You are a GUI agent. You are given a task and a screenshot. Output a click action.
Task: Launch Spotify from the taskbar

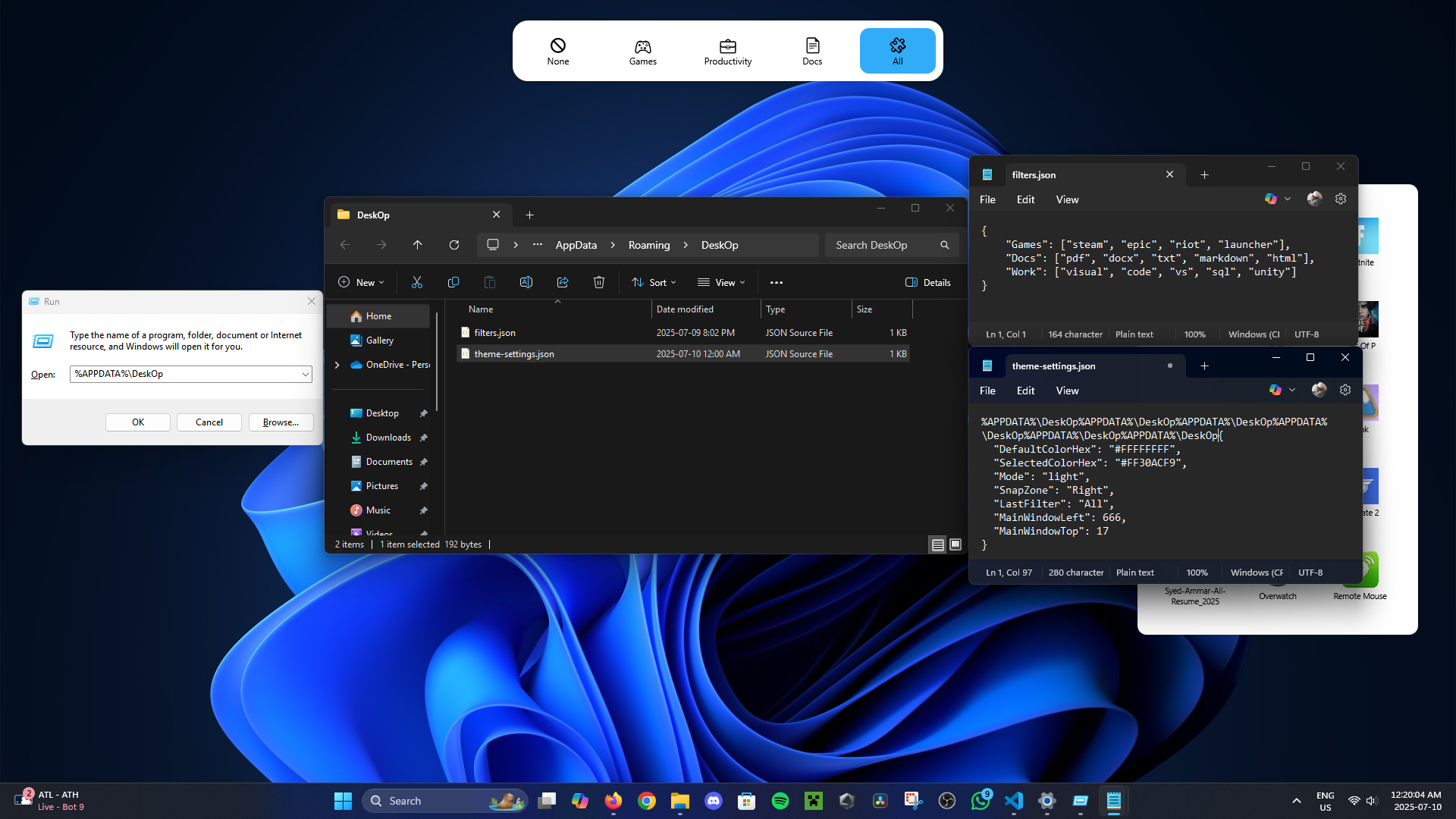(780, 800)
